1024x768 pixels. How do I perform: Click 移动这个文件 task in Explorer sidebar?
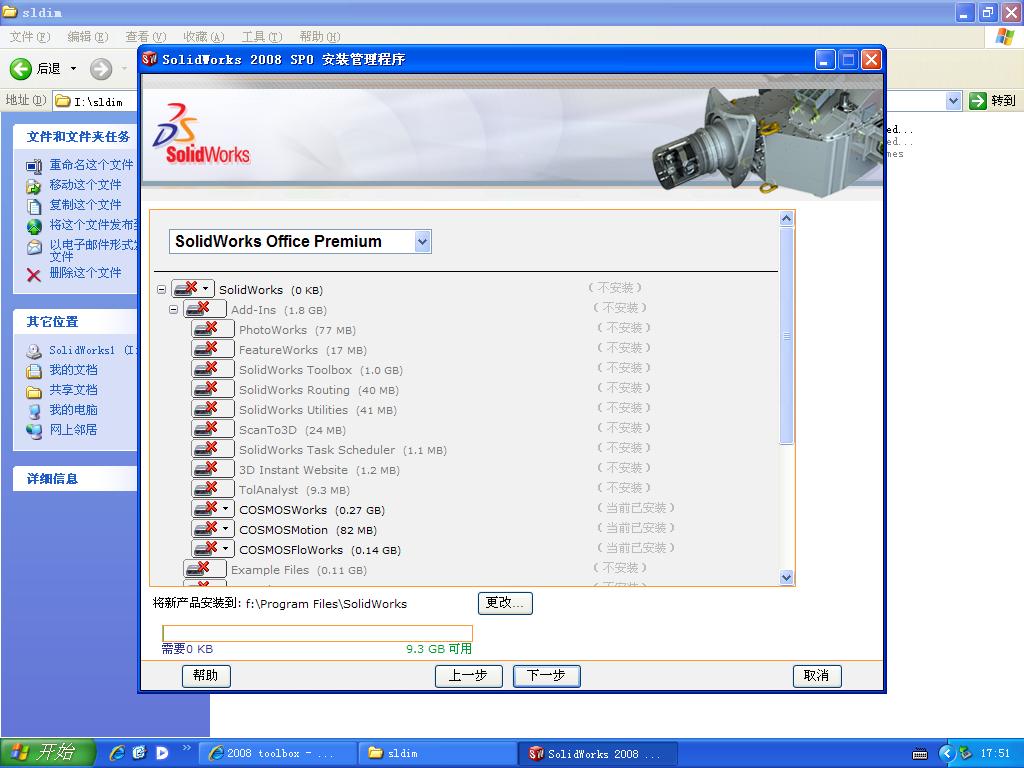(x=86, y=185)
